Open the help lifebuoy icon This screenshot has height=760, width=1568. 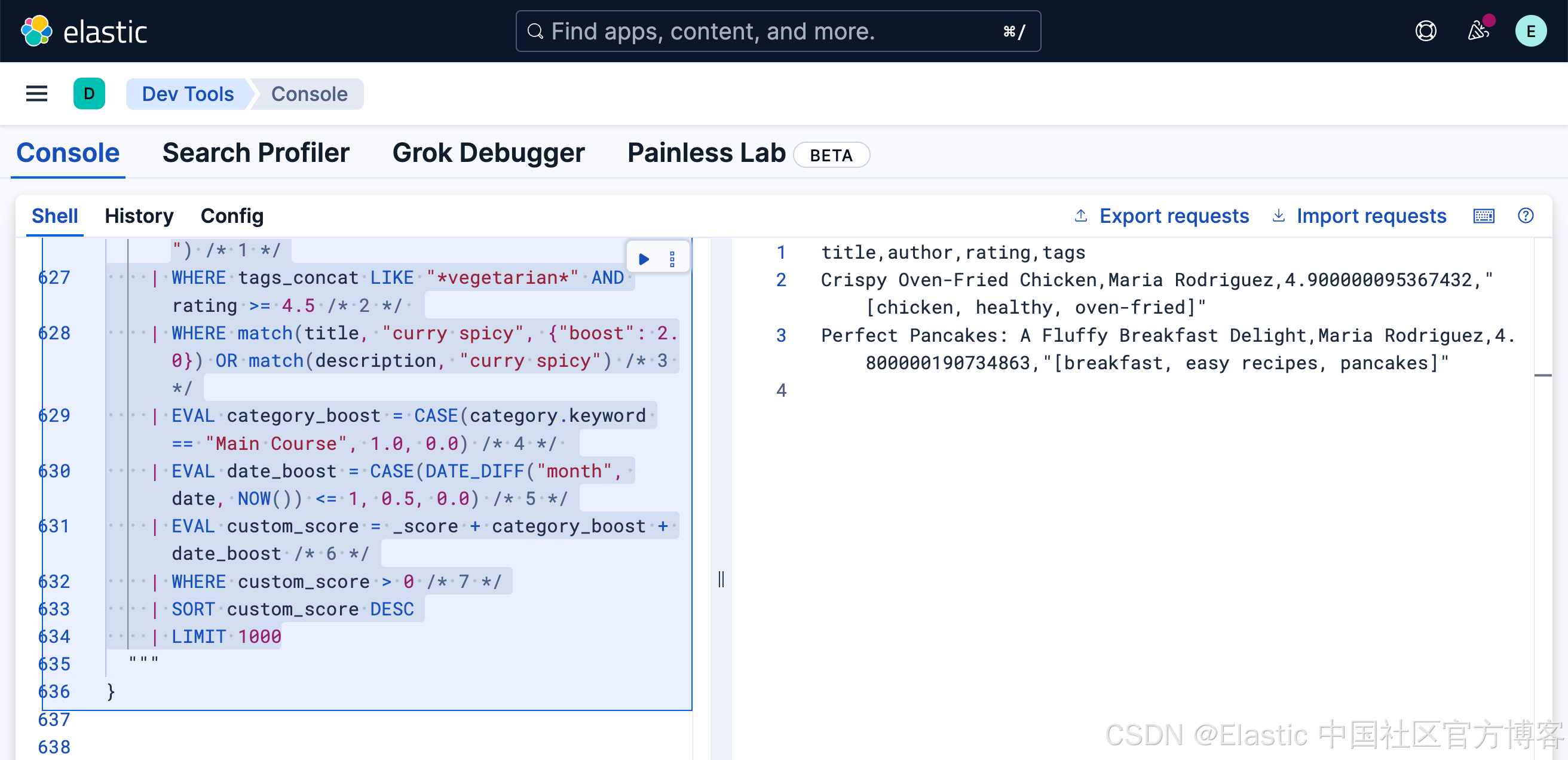point(1426,31)
